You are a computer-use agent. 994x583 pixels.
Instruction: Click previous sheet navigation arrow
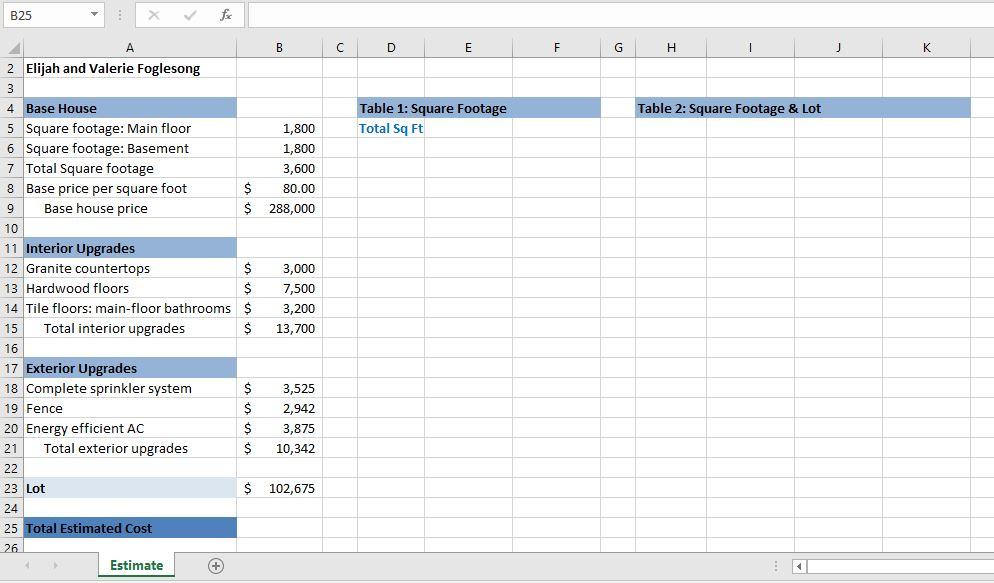[x=27, y=565]
